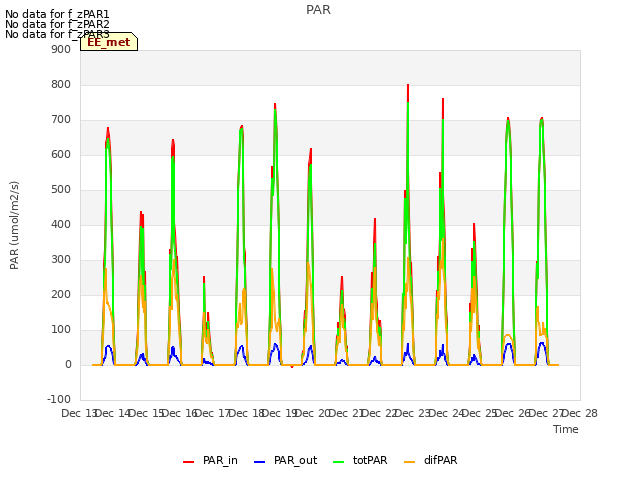Click the 100 y-axis tick label

click(61, 329)
